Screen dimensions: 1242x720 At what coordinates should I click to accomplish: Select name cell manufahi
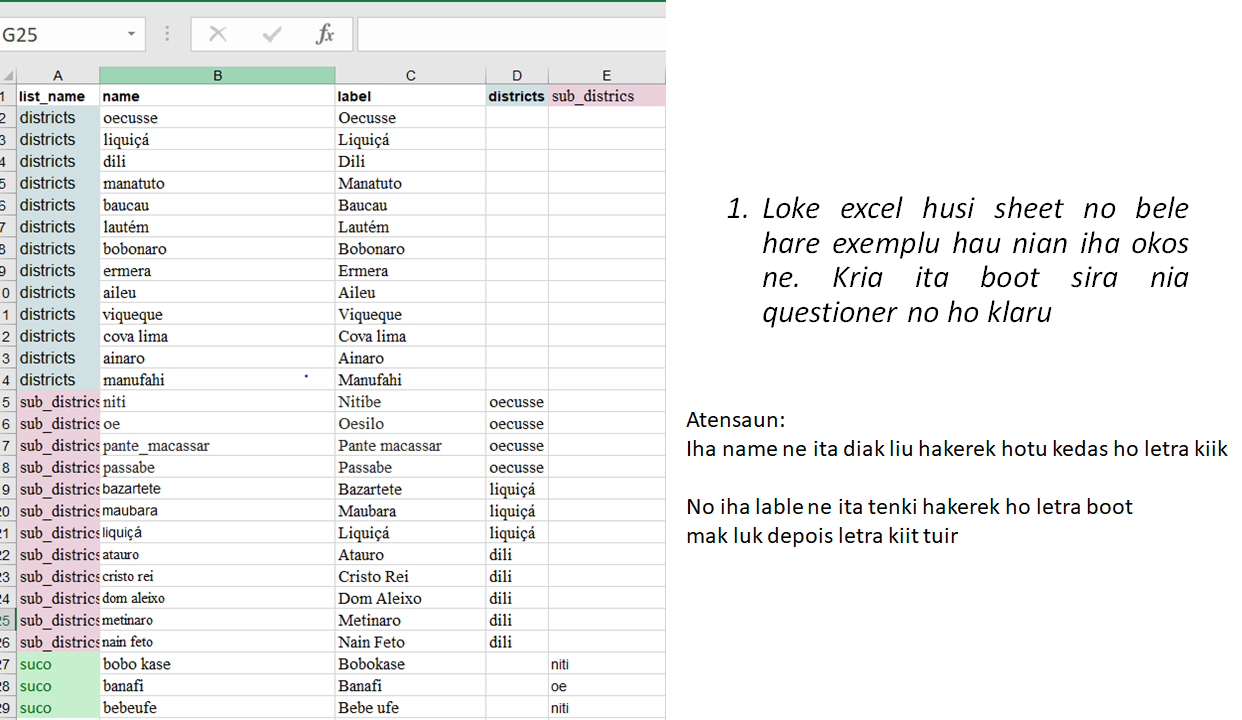click(x=217, y=380)
